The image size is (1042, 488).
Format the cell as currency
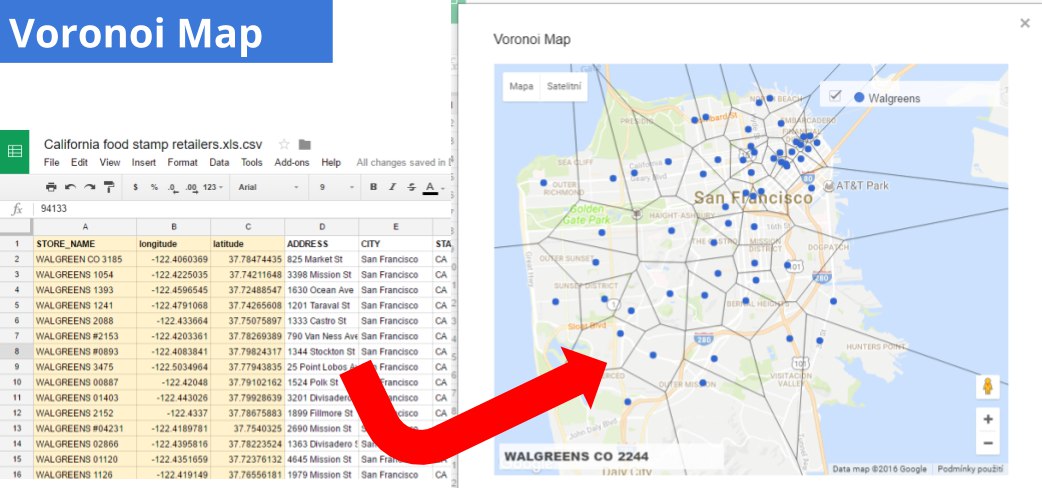[136, 187]
